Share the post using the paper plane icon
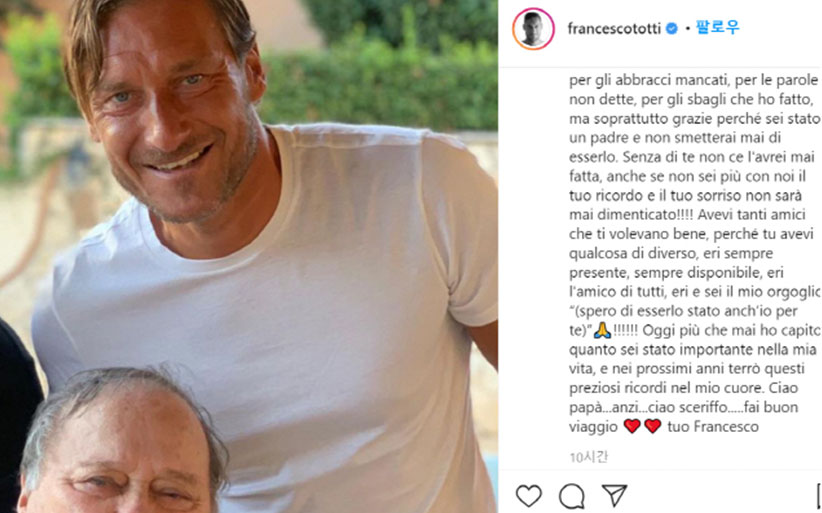 click(x=614, y=495)
